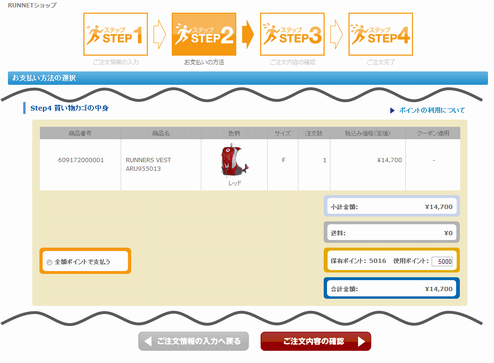Click the RUNNET shop title text

pos(32,5)
